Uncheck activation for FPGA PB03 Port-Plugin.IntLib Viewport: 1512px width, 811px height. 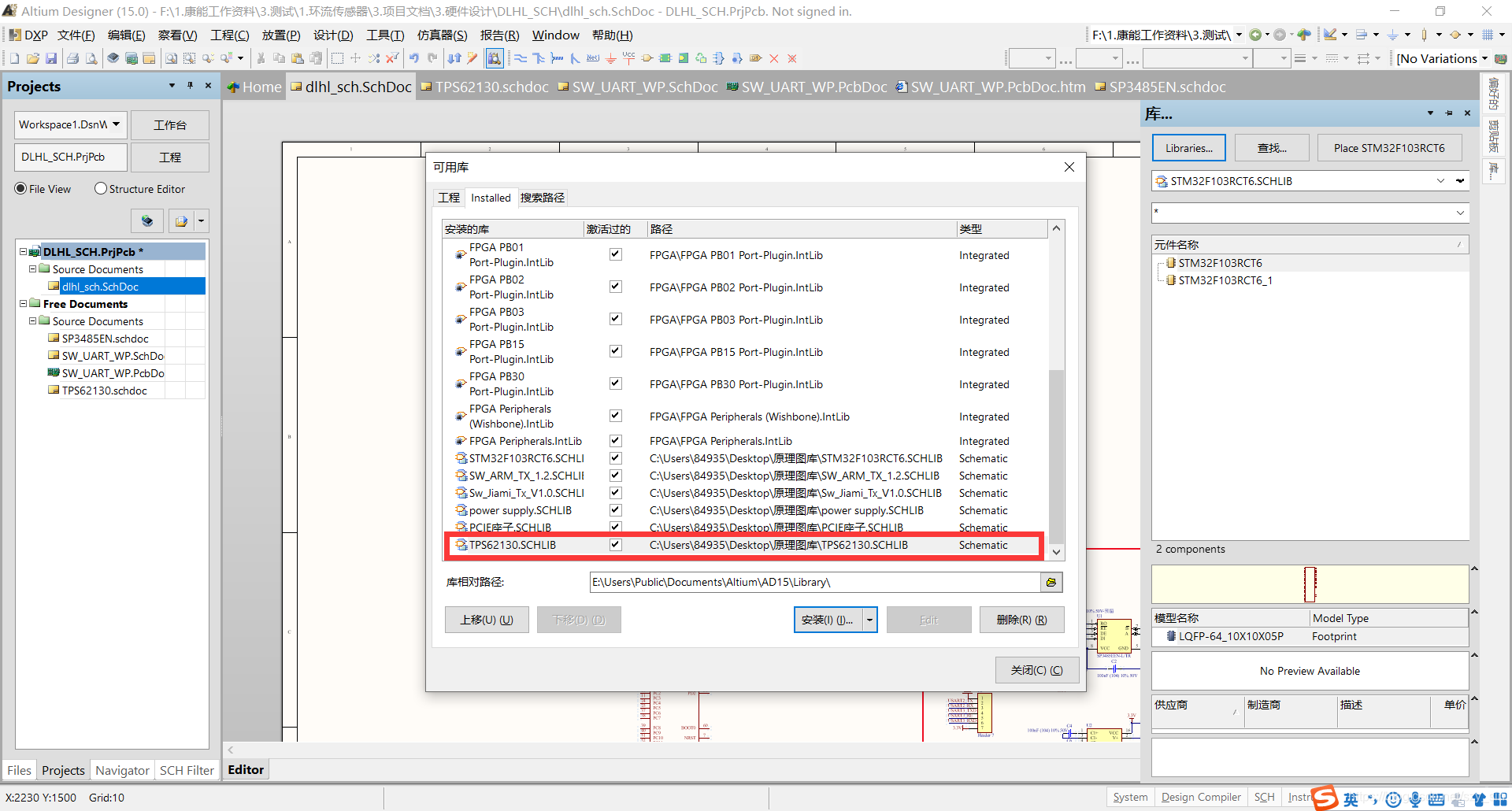[x=616, y=319]
